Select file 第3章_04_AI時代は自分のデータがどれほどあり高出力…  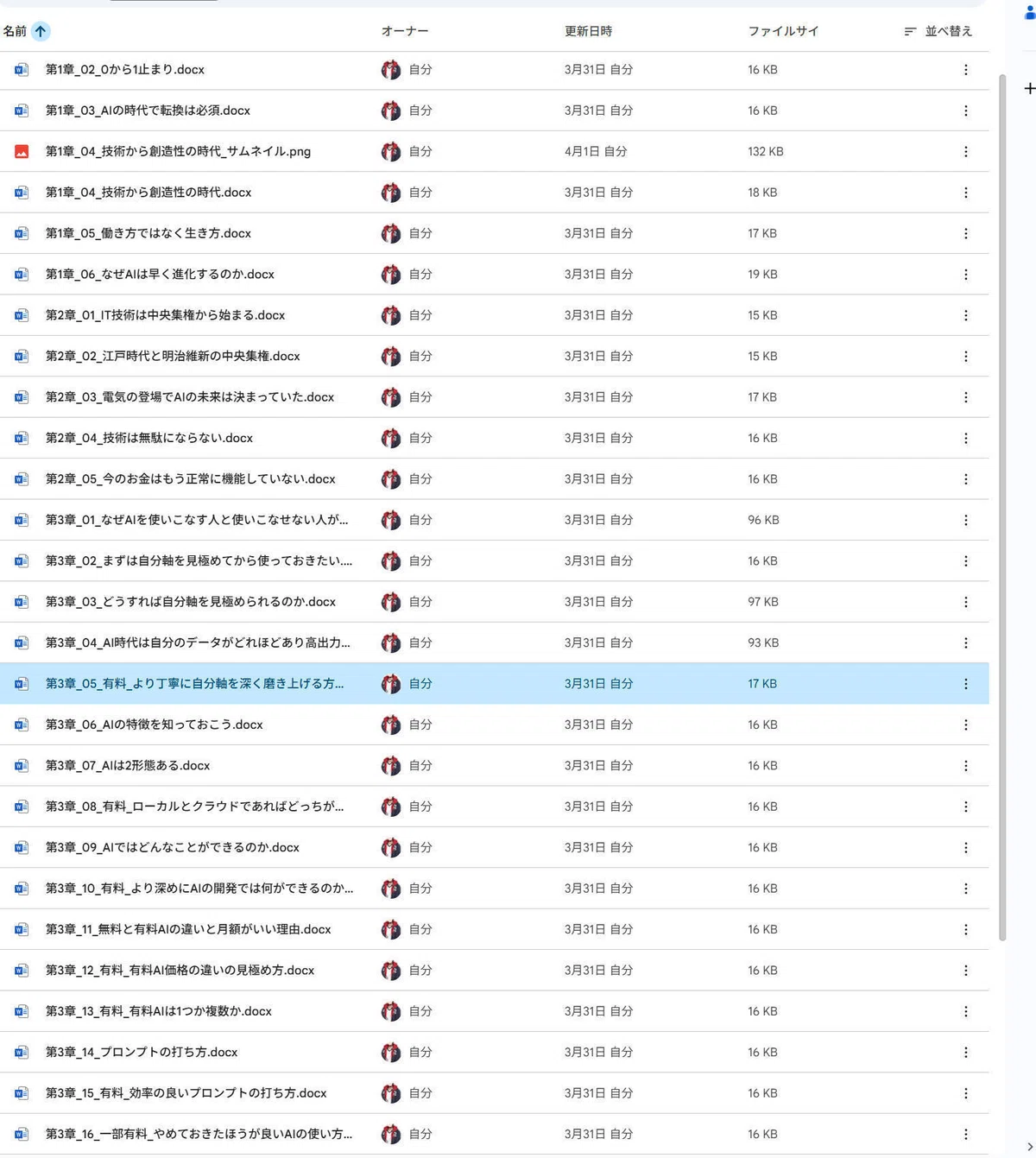[495, 642]
